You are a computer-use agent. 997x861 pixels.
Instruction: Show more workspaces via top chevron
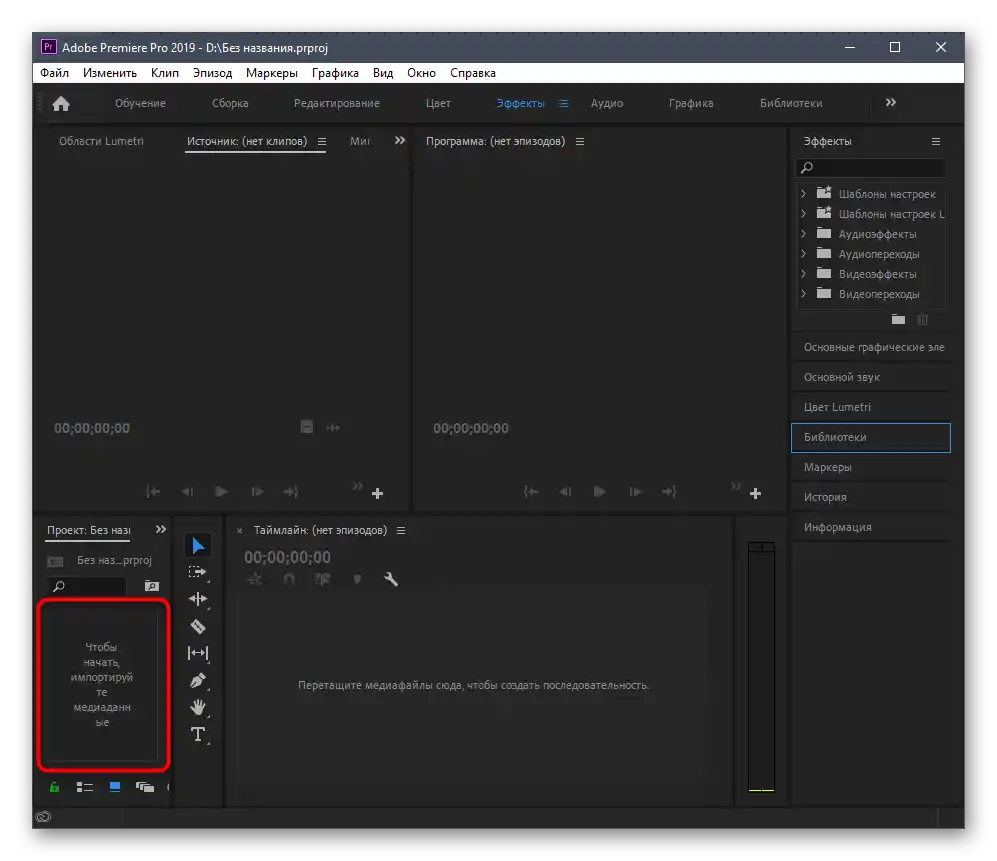[x=891, y=102]
